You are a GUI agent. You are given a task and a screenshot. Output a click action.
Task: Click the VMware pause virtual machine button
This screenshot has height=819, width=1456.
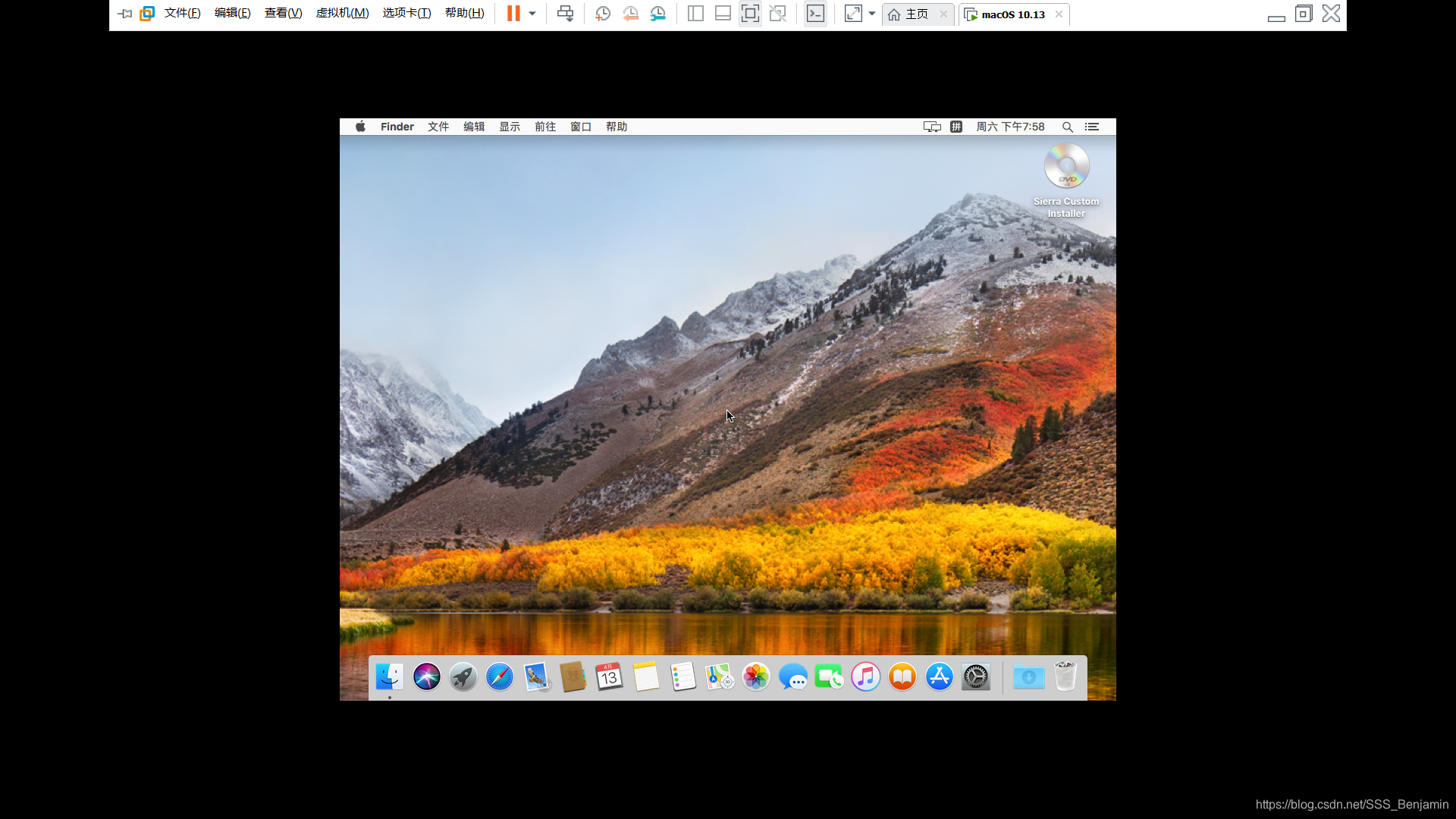(513, 14)
